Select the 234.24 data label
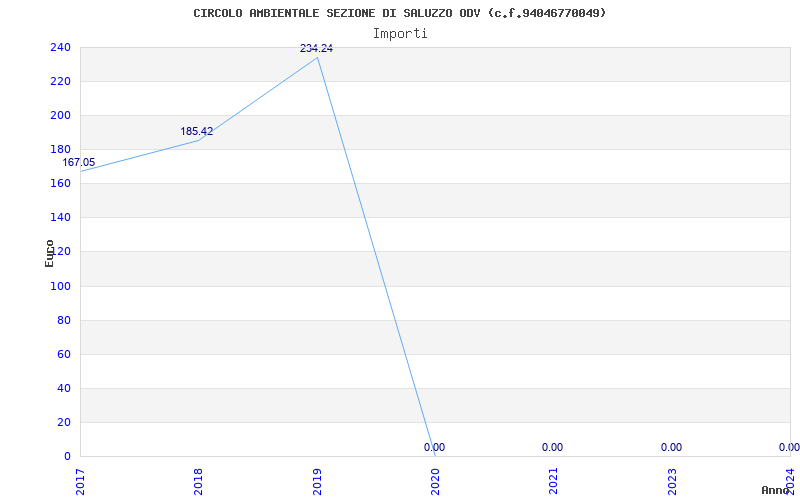 coord(316,48)
